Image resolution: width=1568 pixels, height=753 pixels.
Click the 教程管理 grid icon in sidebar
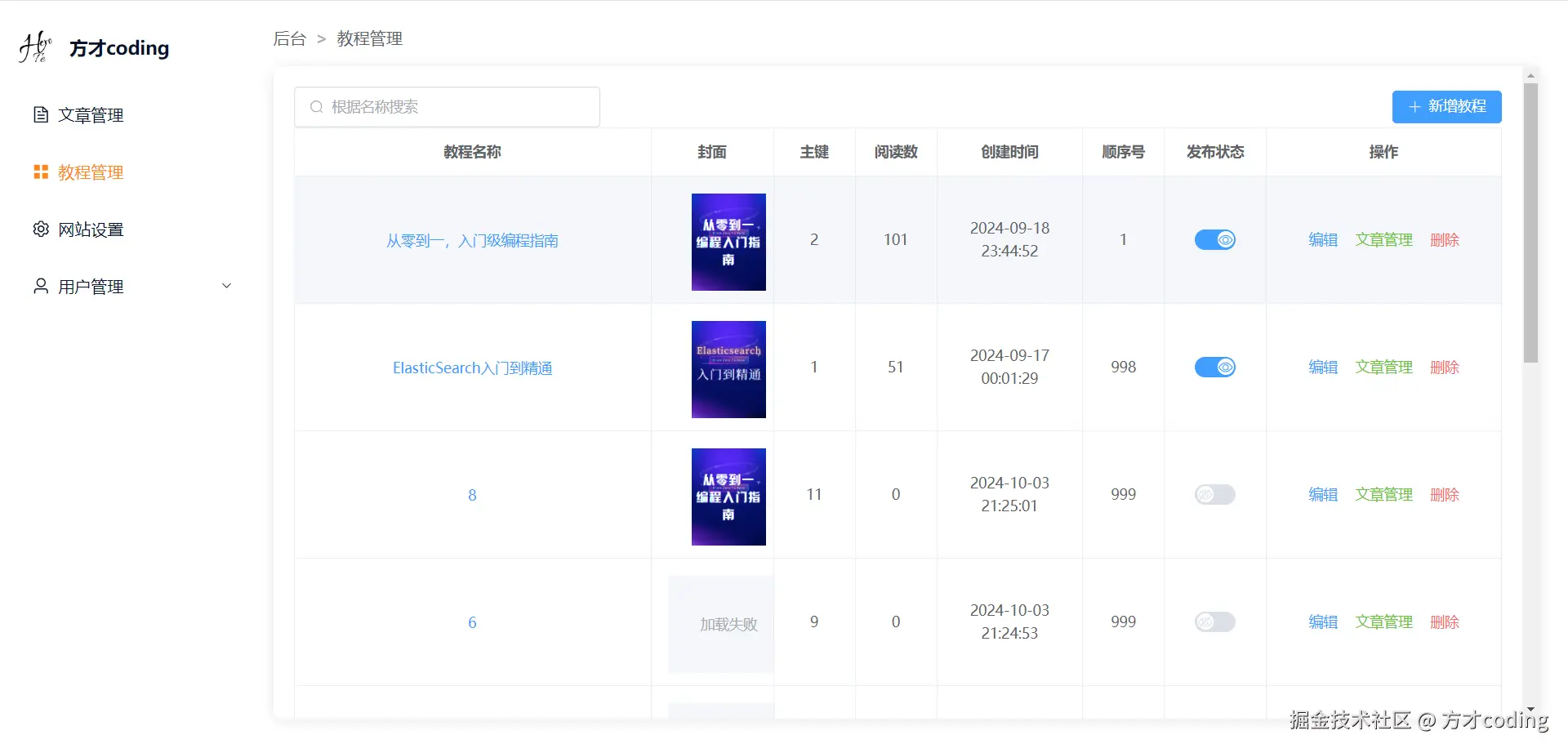41,172
